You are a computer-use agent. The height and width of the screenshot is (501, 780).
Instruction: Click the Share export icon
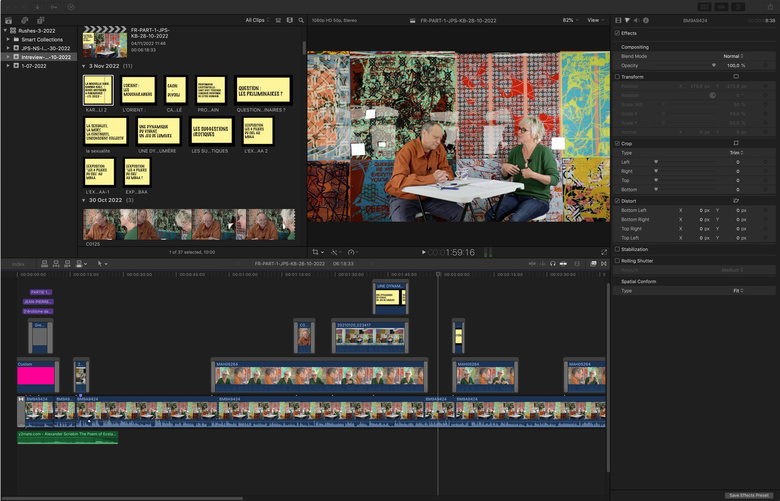768,6
